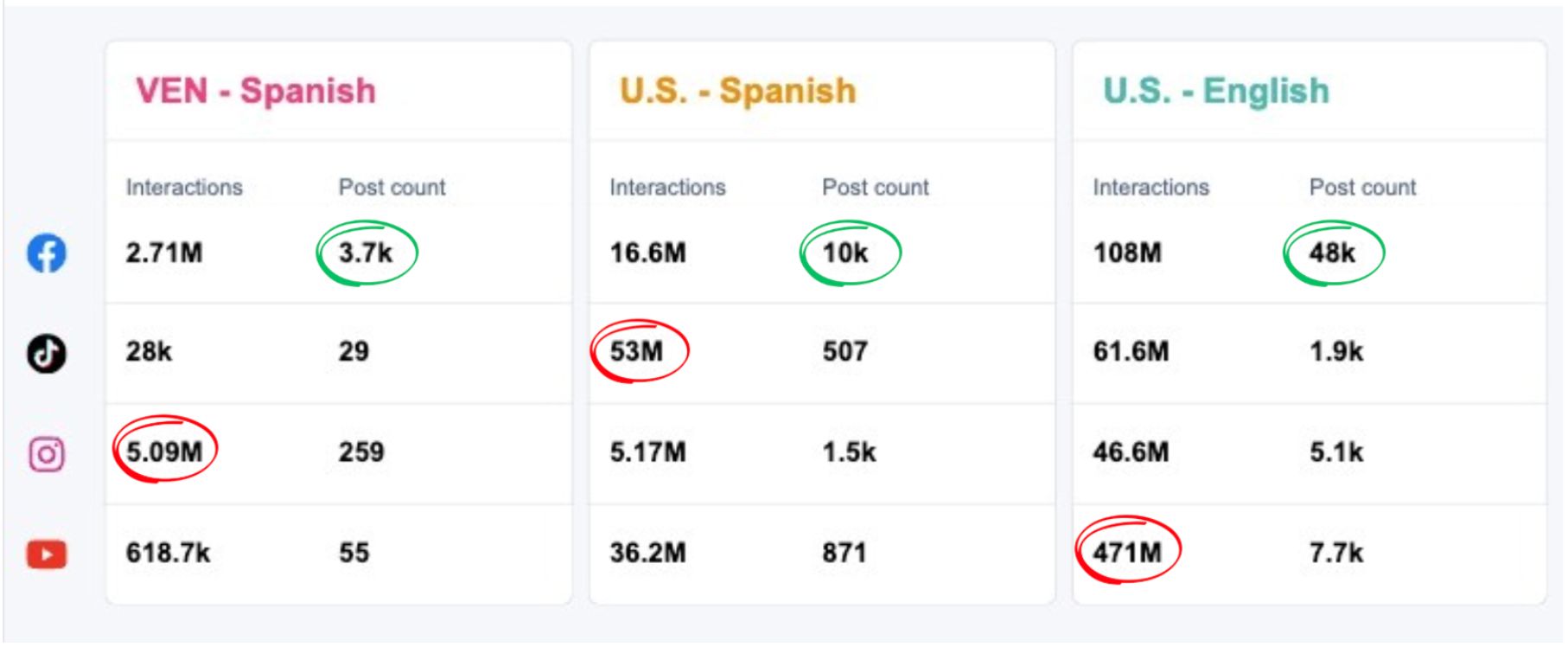Click Post count header under U.S. - Spanish
Image resolution: width=1568 pixels, height=647 pixels.
[875, 188]
